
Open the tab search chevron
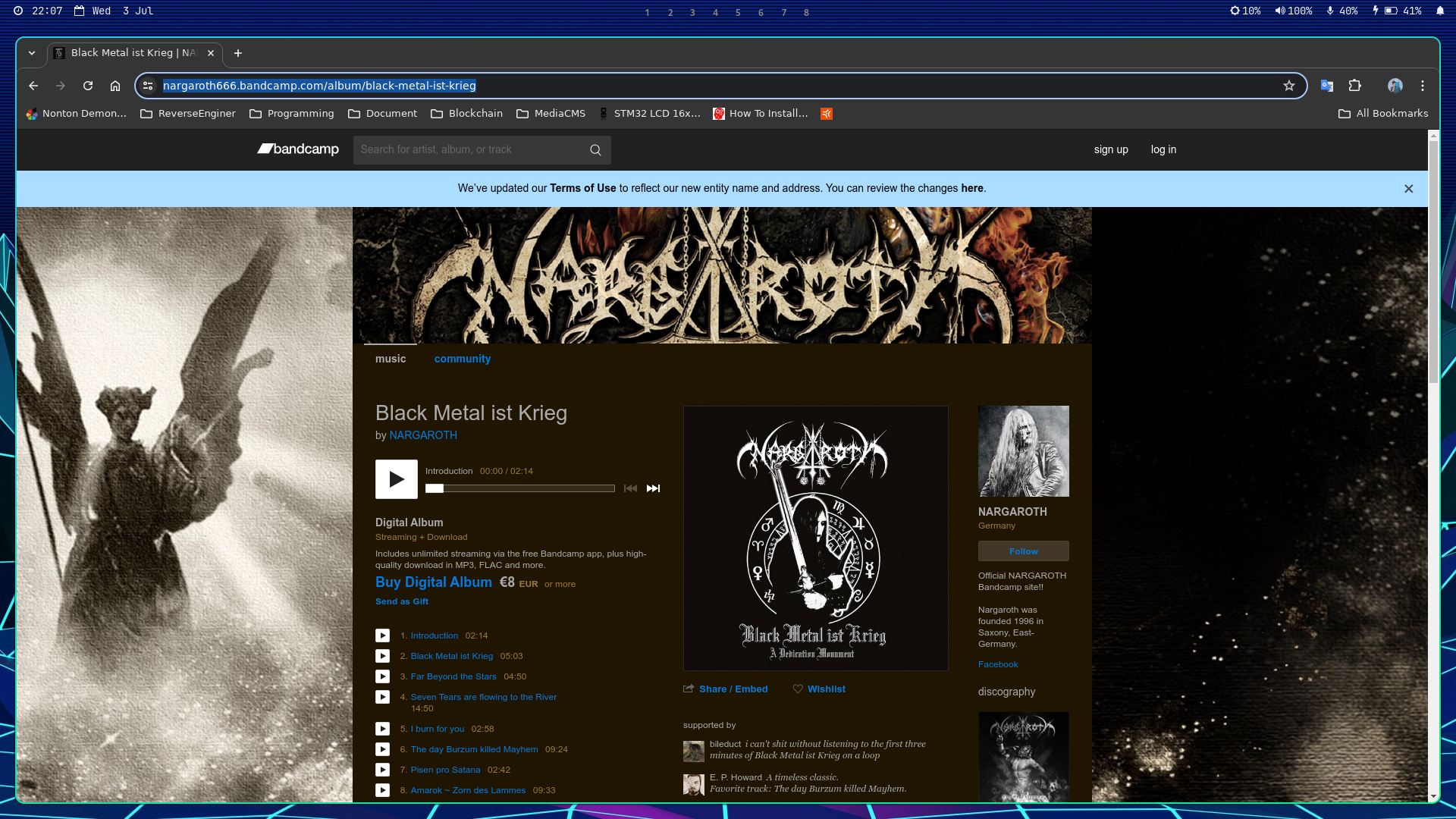(x=32, y=53)
